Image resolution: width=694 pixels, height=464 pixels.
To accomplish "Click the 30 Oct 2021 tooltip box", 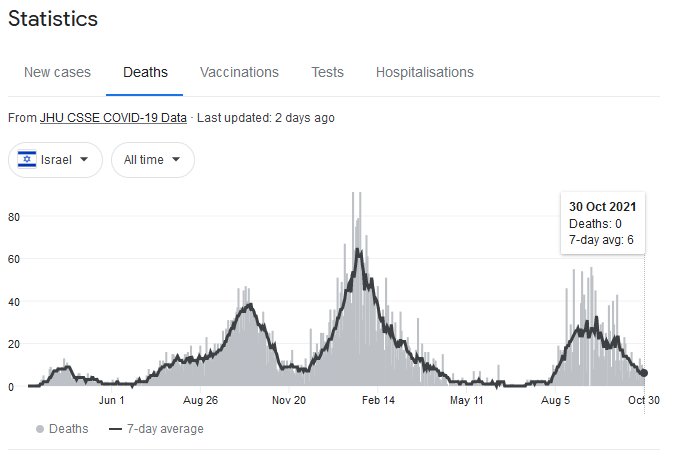I will 603,223.
